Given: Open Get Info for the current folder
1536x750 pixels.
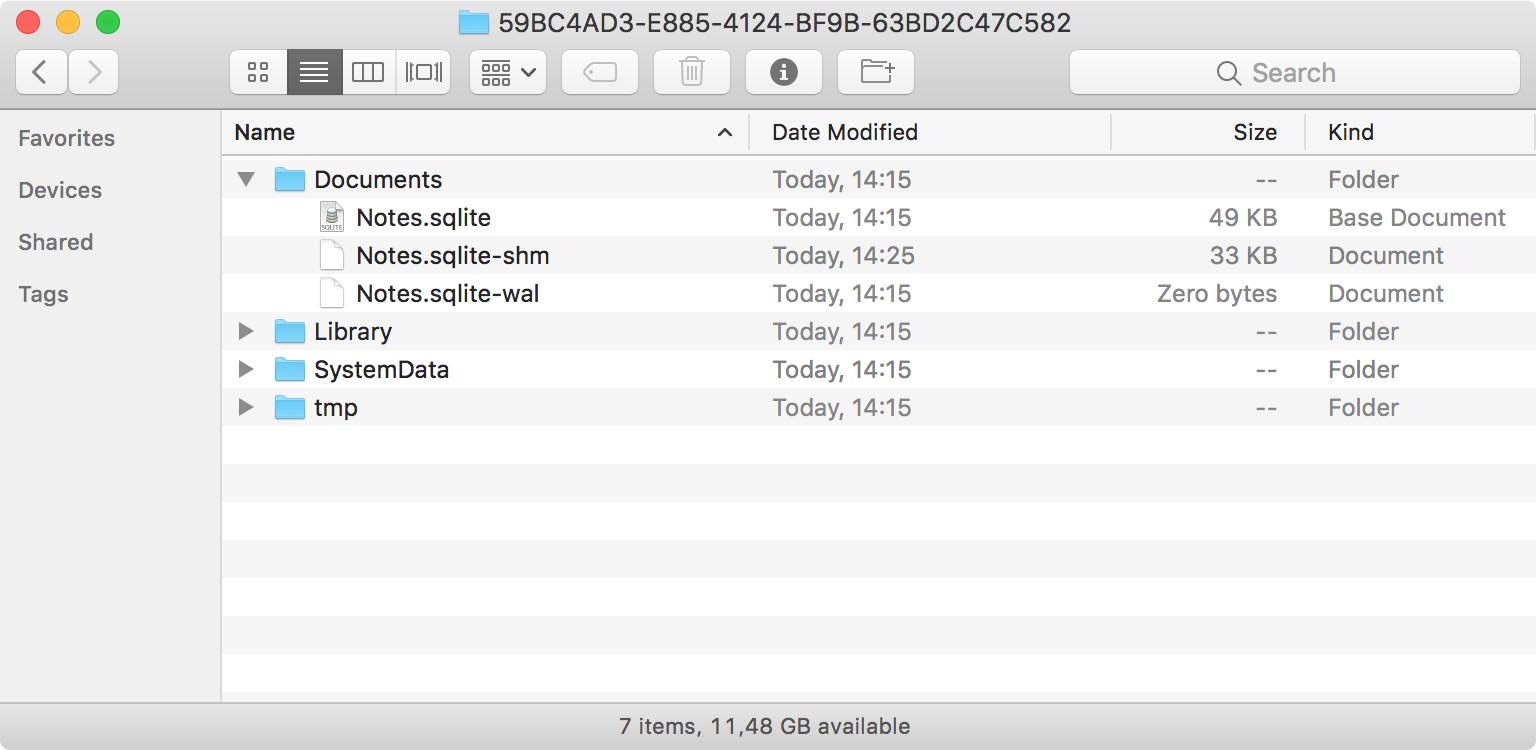Looking at the screenshot, I should (x=784, y=71).
